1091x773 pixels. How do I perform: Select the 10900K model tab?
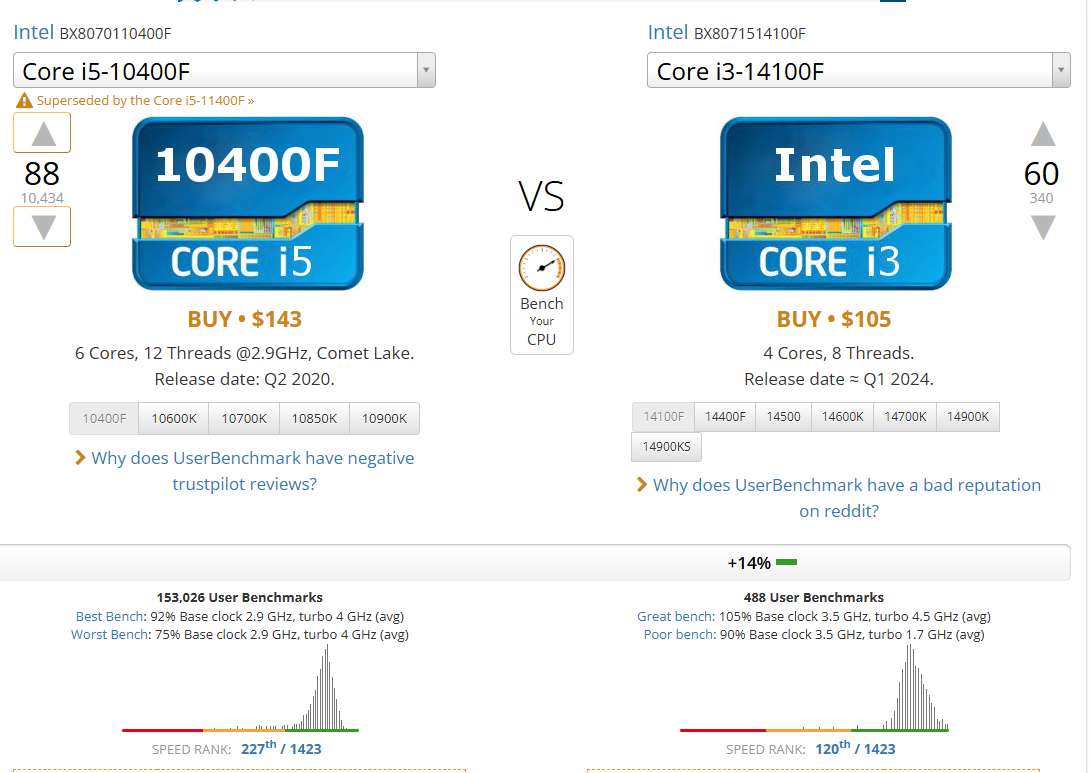coord(384,419)
